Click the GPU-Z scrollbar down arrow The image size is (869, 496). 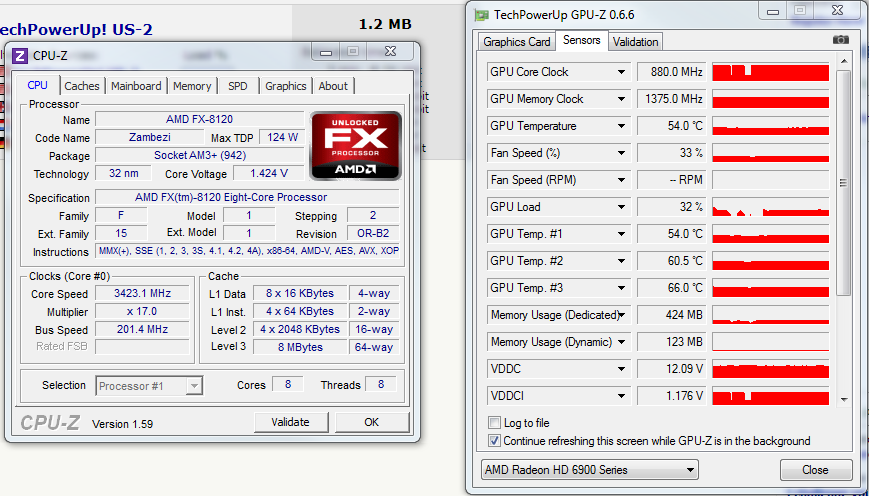pyautogui.click(x=844, y=400)
